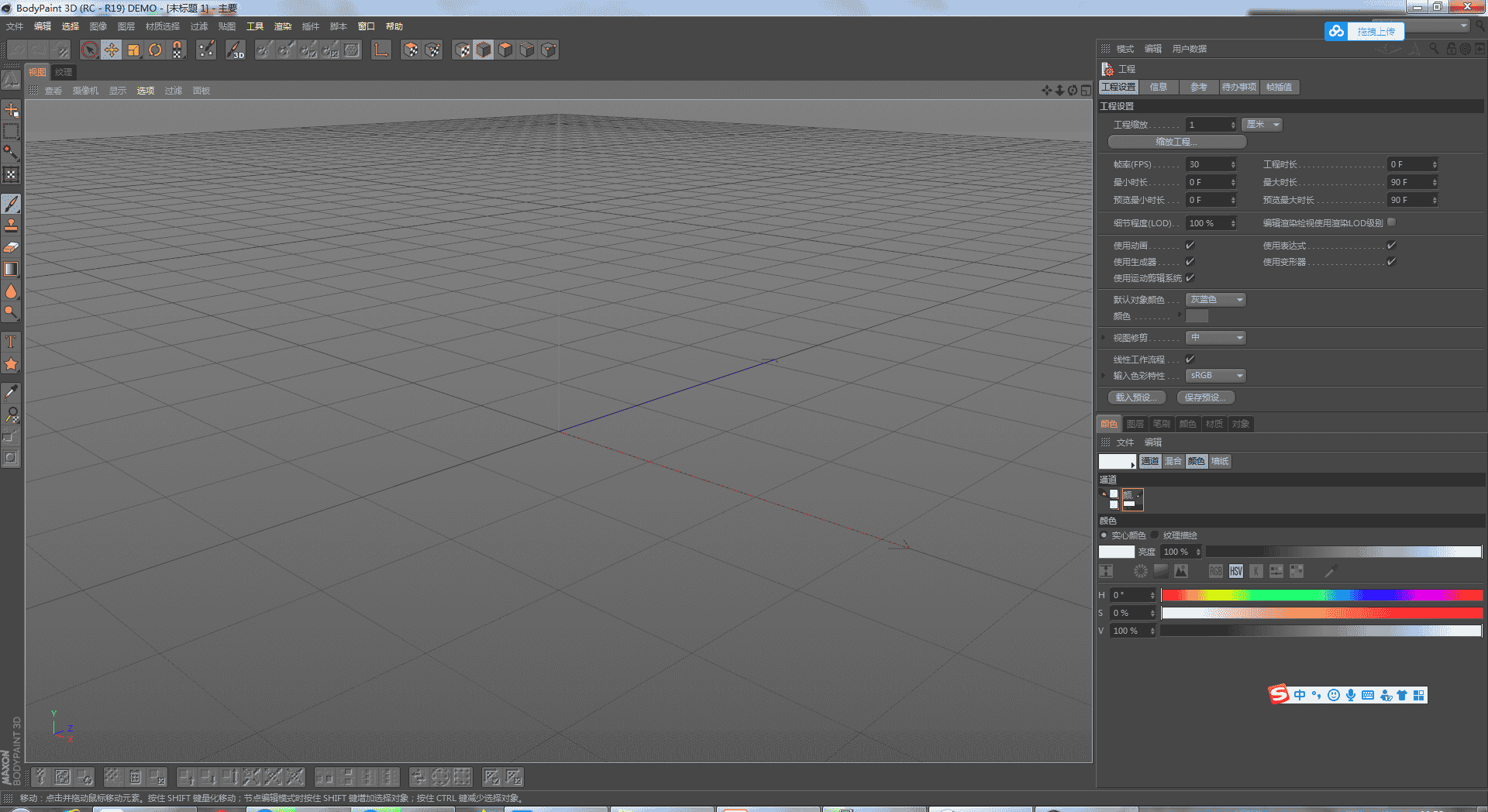Open the 默认对象颜色 dropdown
The image size is (1488, 812).
pos(1215,300)
